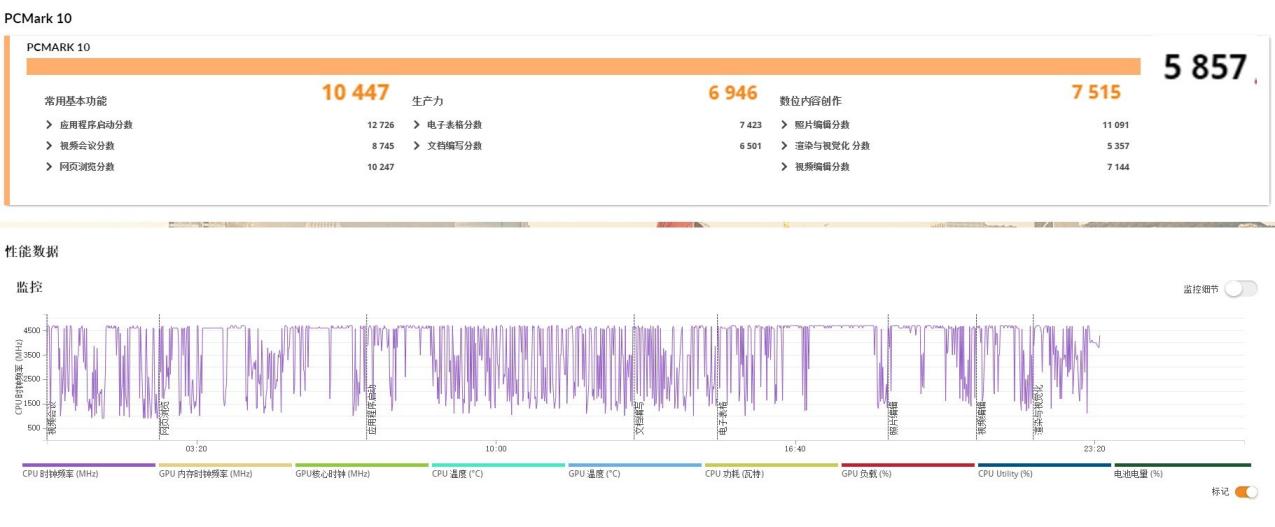Click the 常用基本功能 heading
The width and height of the screenshot is (1275, 527).
pyautogui.click(x=75, y=101)
